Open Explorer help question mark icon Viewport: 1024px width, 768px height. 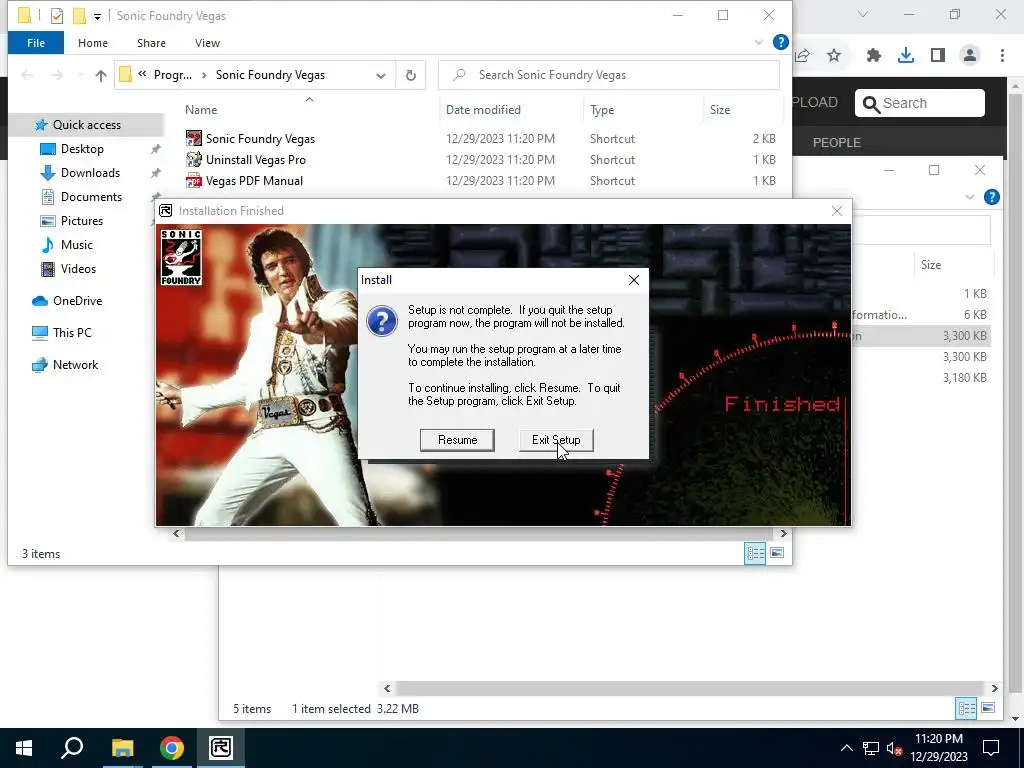[x=780, y=42]
